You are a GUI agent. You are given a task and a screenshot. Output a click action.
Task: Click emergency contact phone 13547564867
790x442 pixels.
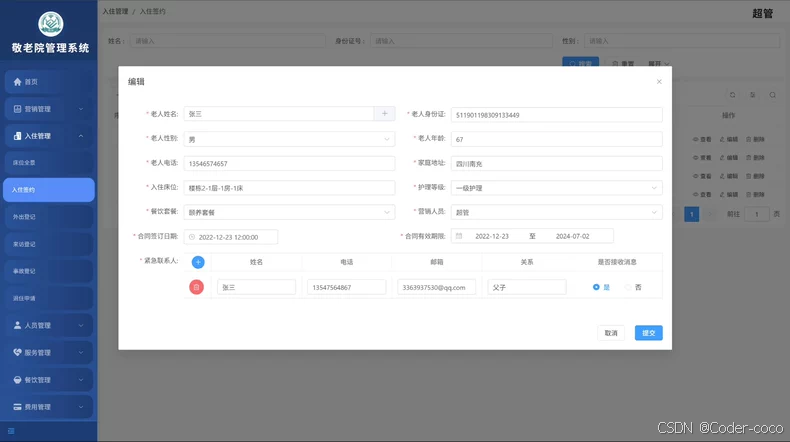tap(346, 287)
